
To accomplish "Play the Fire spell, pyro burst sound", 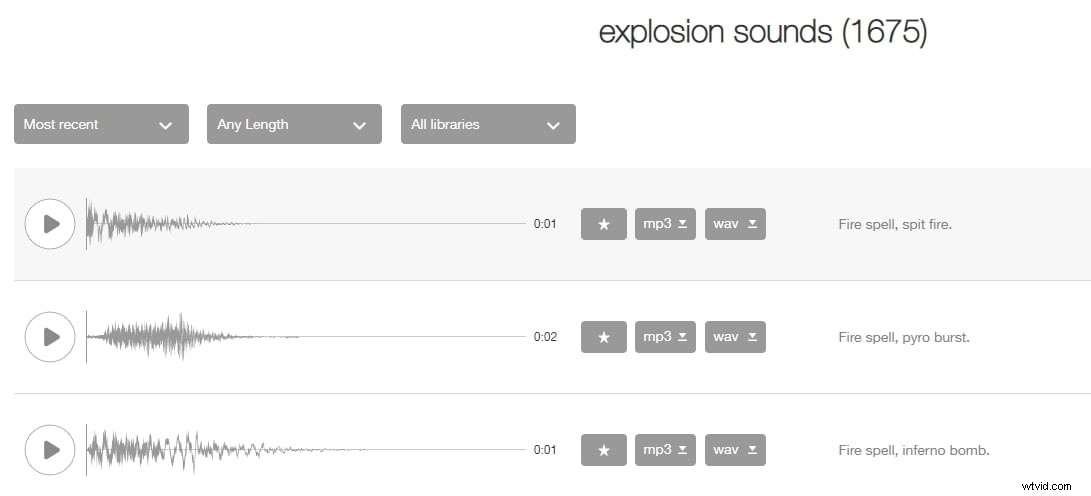I will (x=49, y=337).
